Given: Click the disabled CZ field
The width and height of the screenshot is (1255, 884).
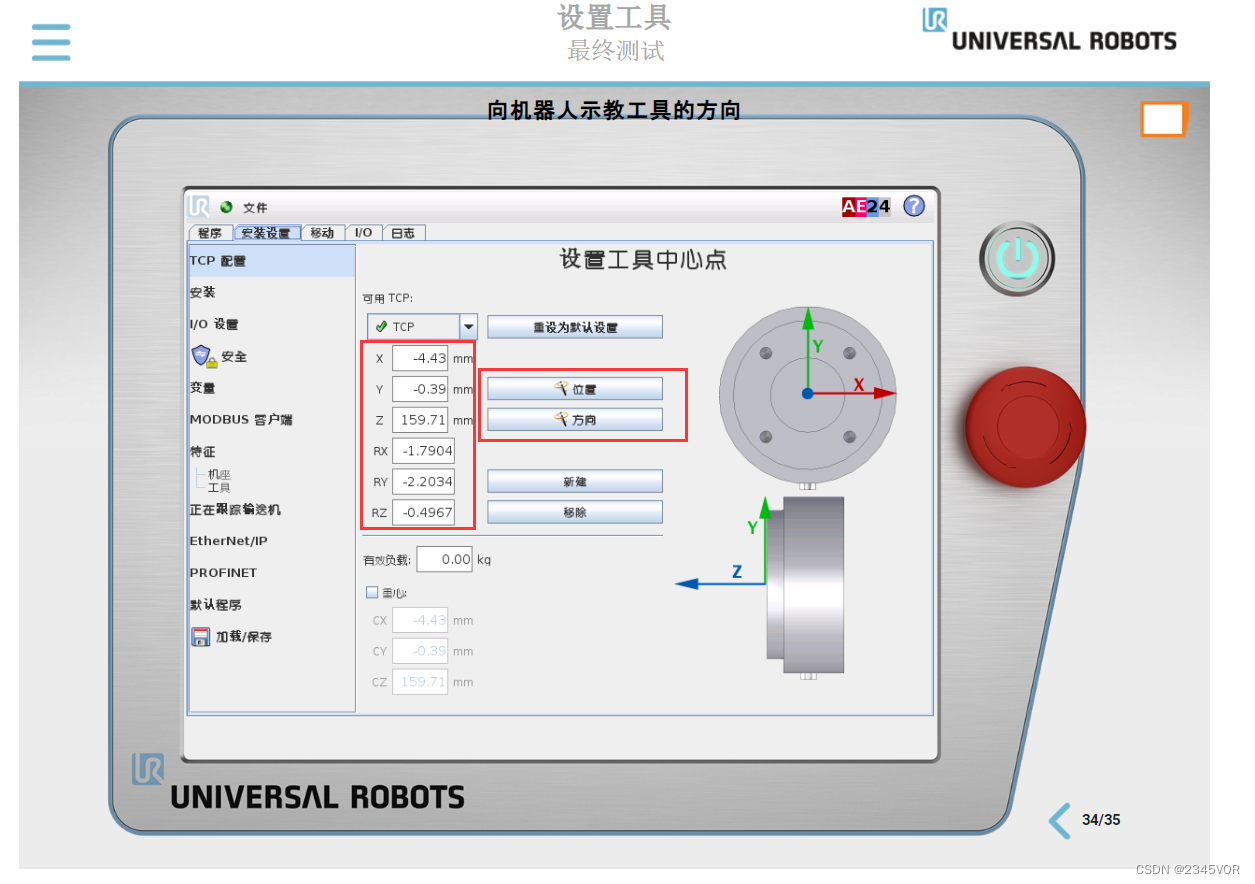Looking at the screenshot, I should coord(420,682).
